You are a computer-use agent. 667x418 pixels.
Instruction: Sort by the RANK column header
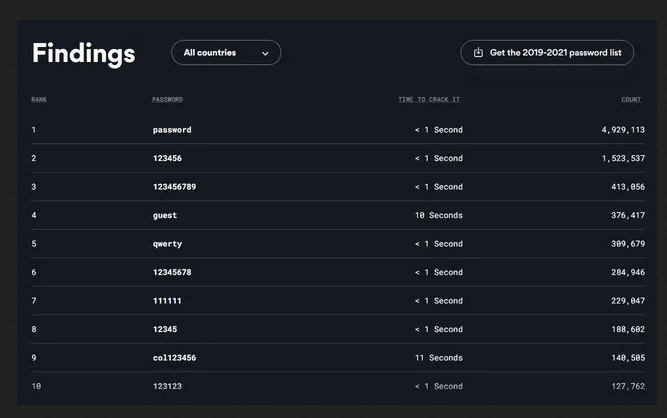39,100
